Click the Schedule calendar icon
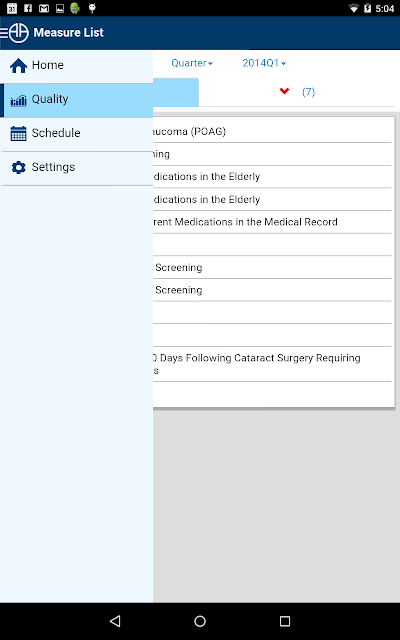 [x=18, y=133]
